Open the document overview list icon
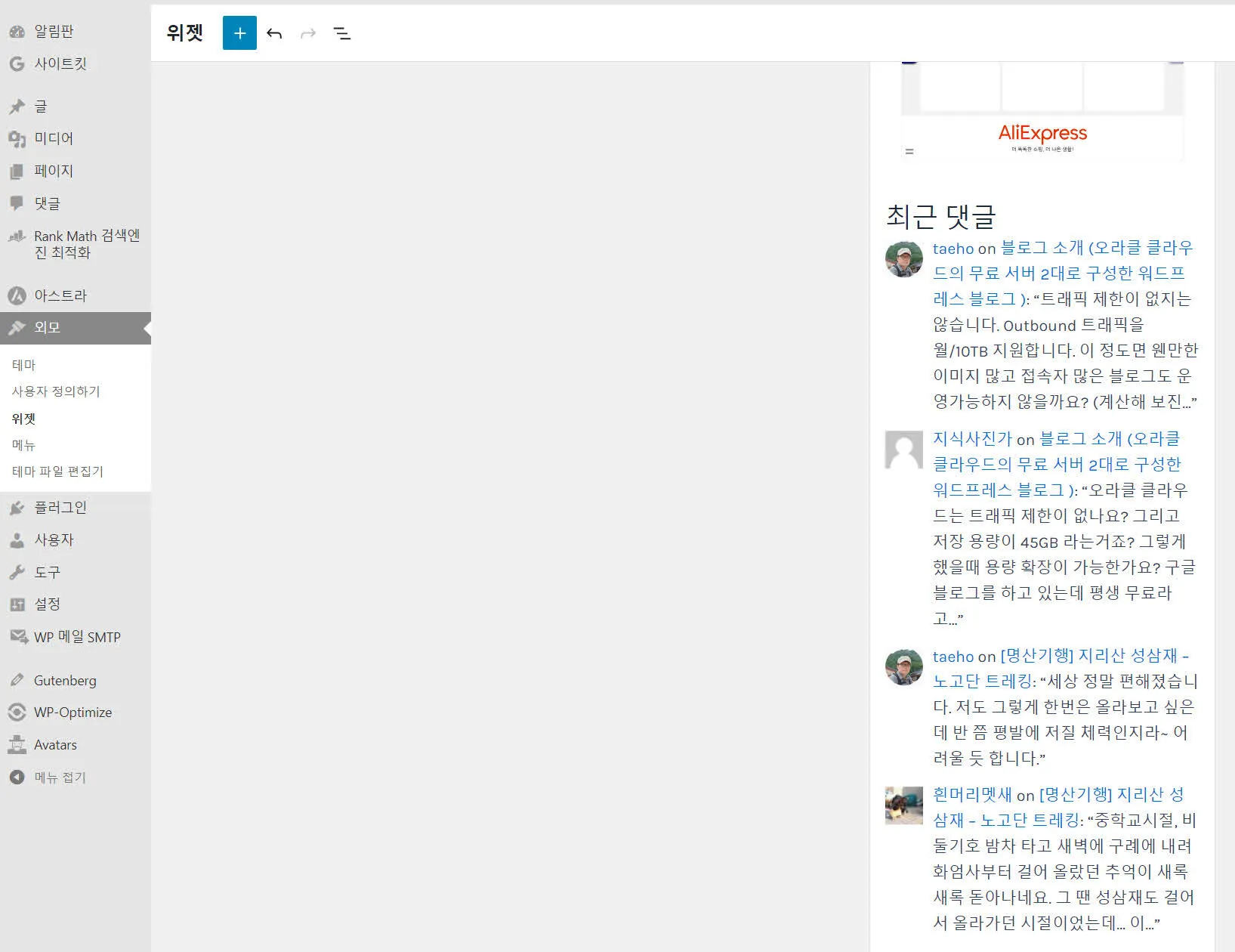 click(x=341, y=33)
